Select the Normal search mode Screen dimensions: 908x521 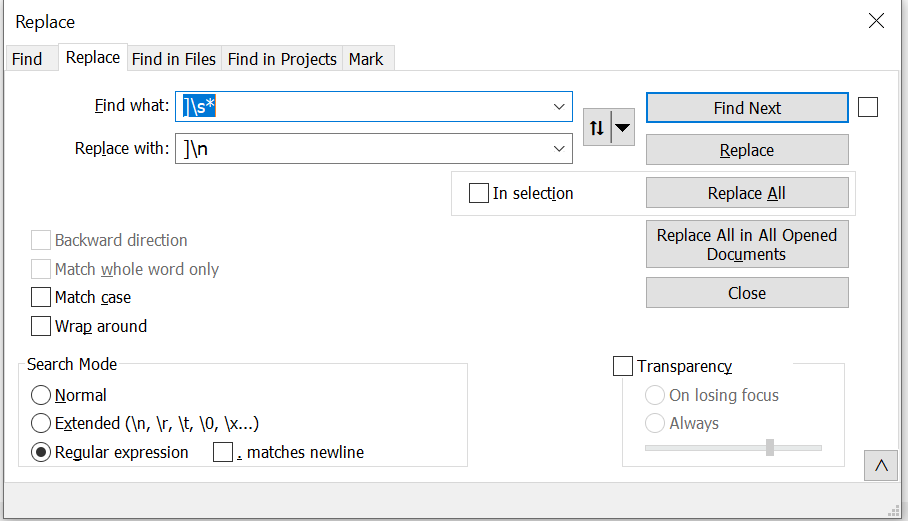point(41,395)
